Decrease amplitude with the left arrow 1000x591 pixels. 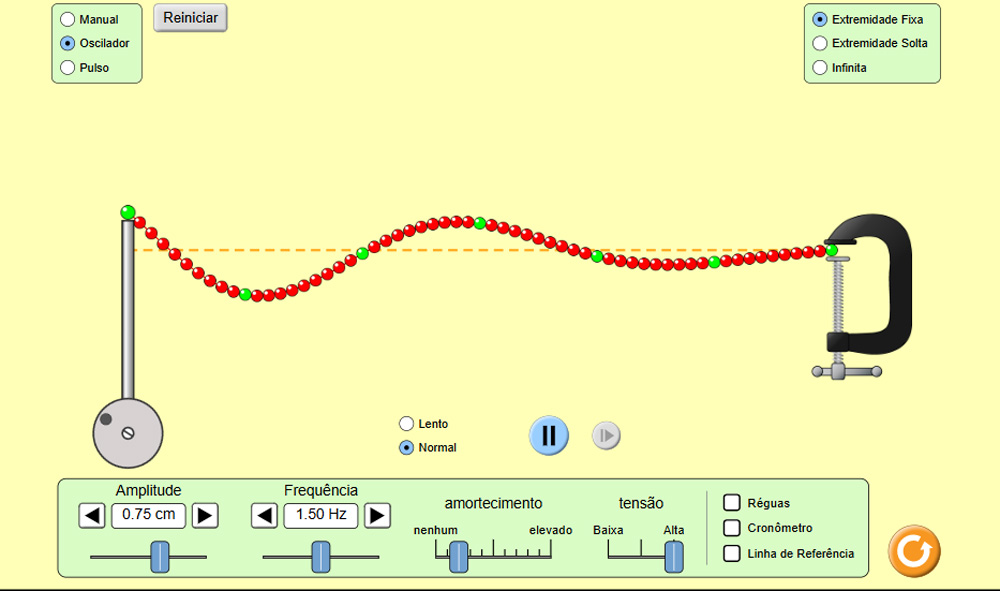pyautogui.click(x=92, y=515)
